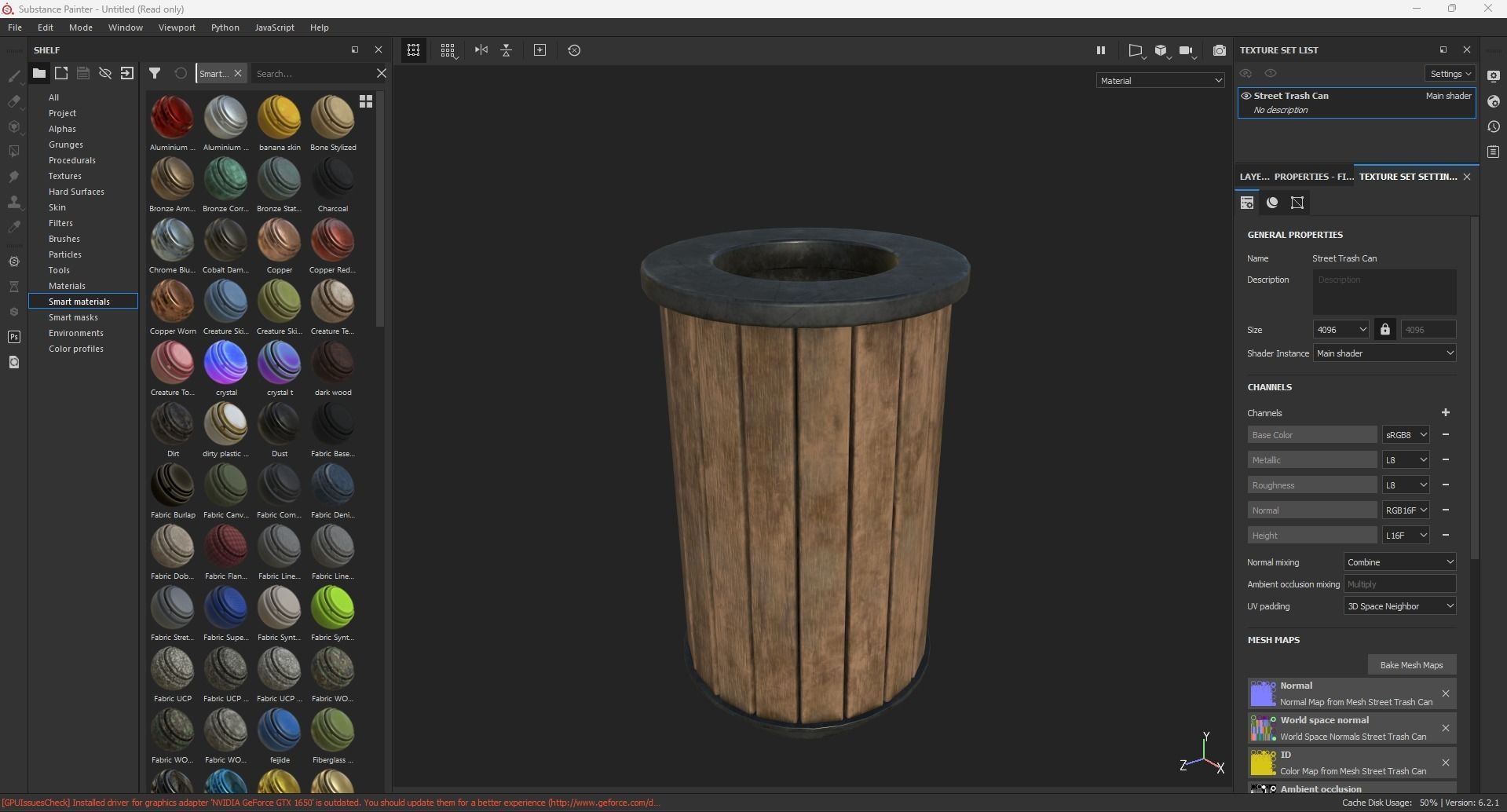Image resolution: width=1507 pixels, height=812 pixels.
Task: Open the history icon on right dock
Action: 1494,126
